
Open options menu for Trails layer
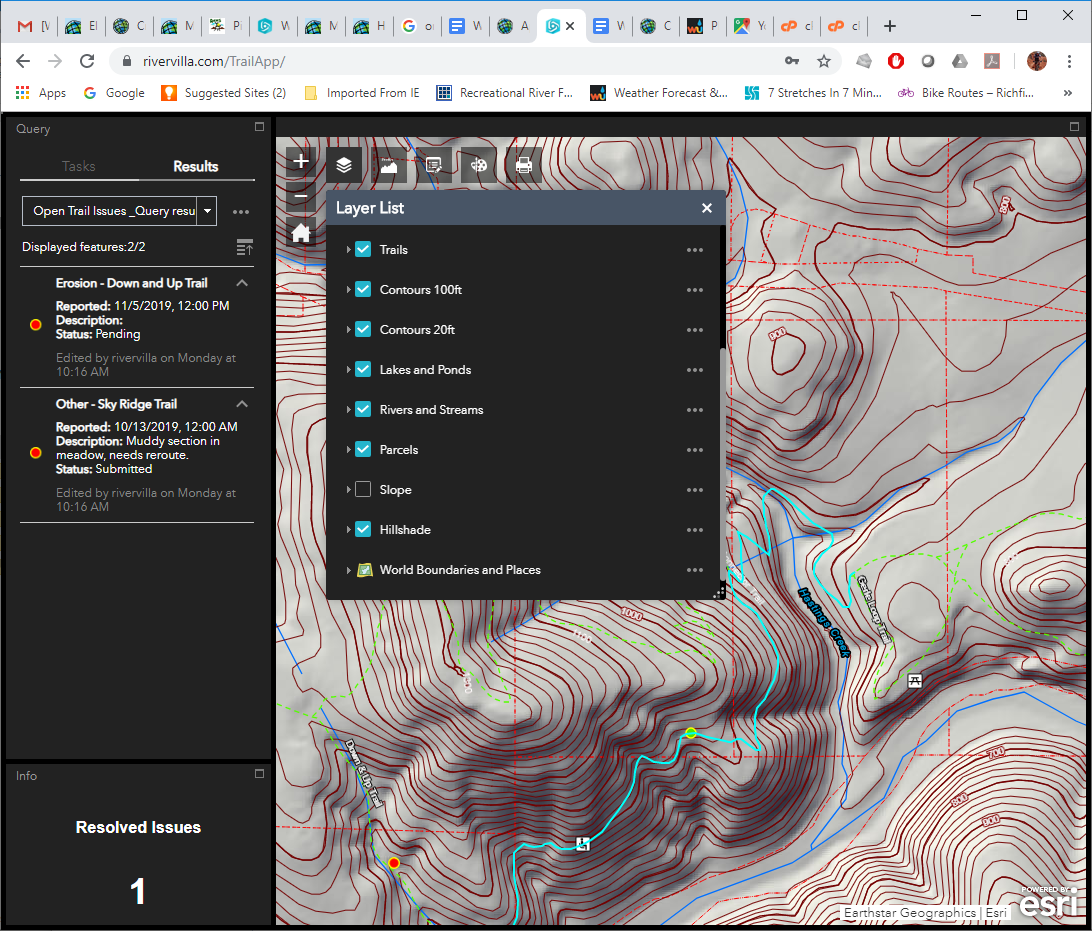(x=695, y=250)
